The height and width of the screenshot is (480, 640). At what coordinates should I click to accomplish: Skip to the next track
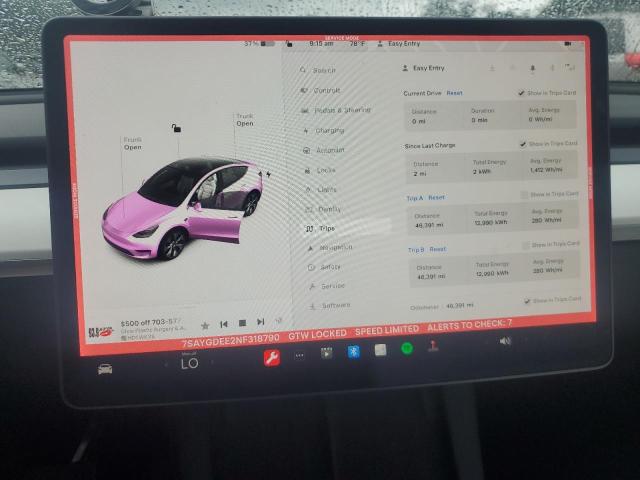260,322
